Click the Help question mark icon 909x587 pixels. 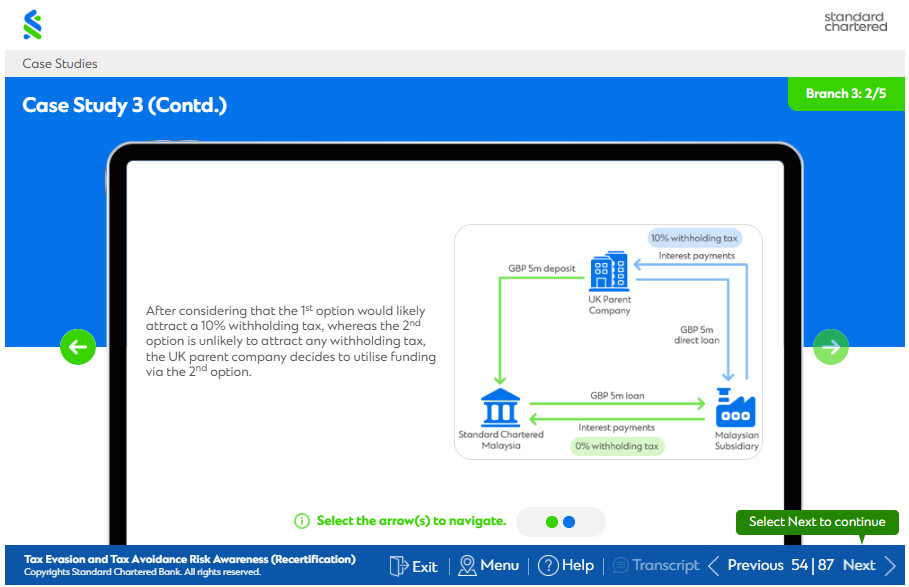[x=548, y=566]
